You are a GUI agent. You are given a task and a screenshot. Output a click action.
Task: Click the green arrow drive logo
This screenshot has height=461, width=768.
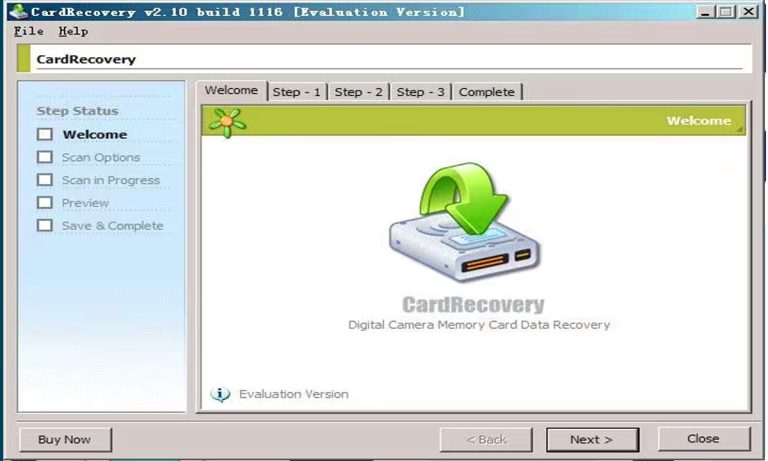click(466, 222)
